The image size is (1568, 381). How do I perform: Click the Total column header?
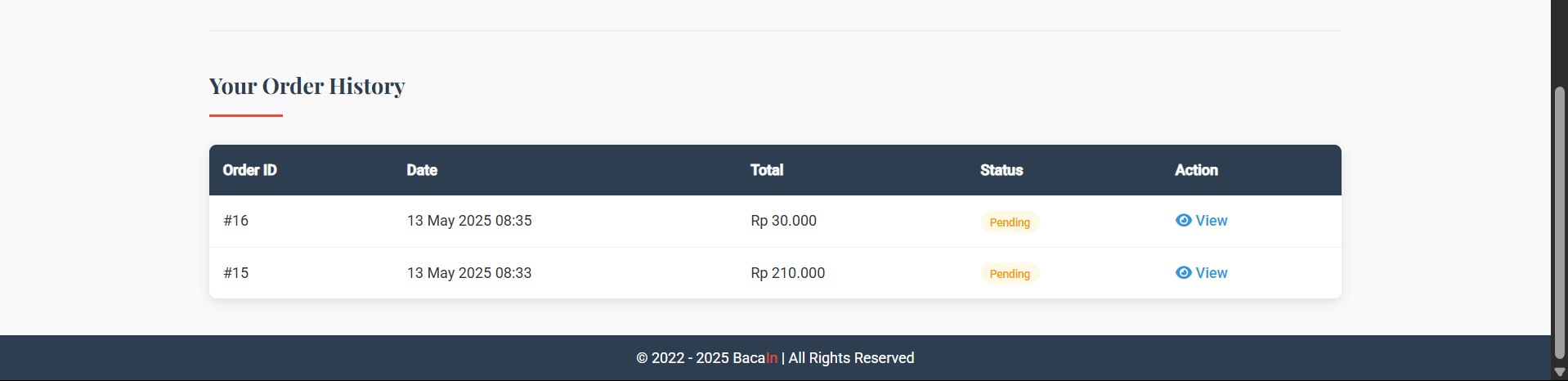767,170
